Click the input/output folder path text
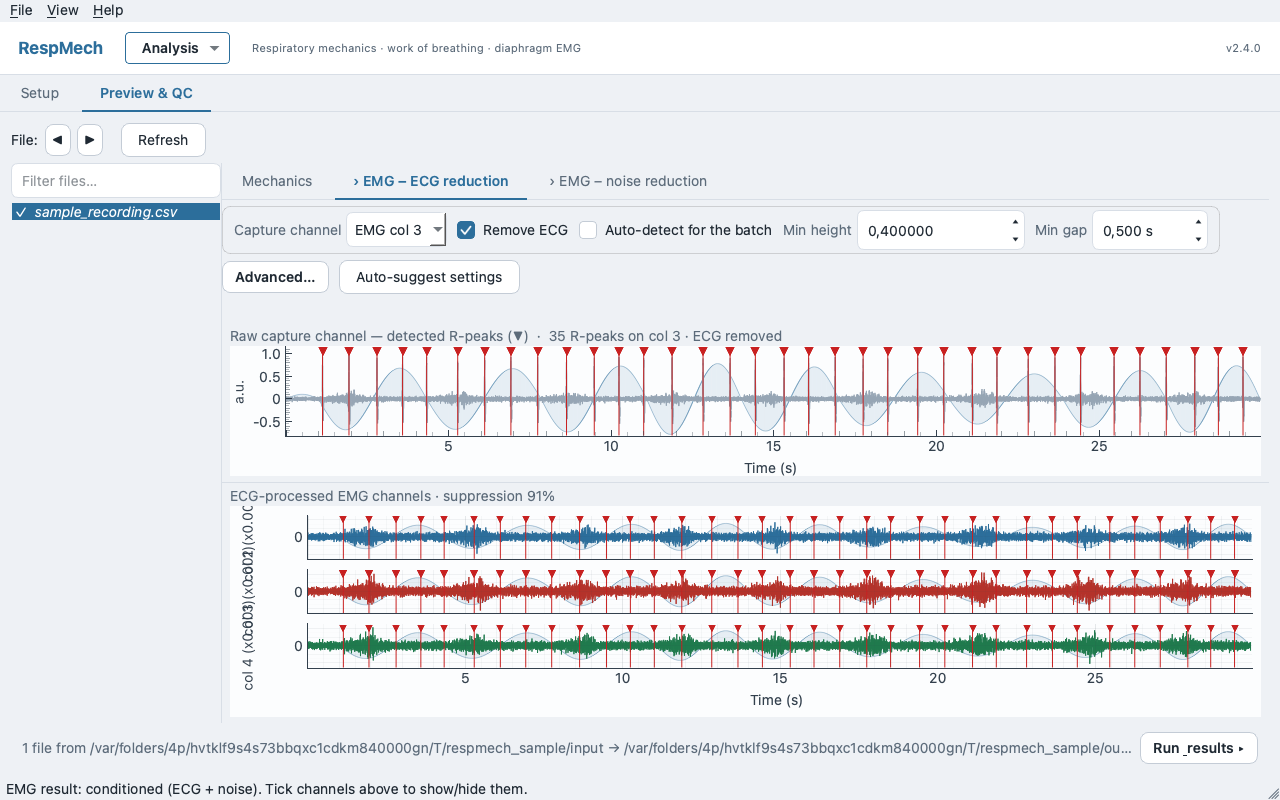Image resolution: width=1280 pixels, height=800 pixels. pyautogui.click(x=578, y=748)
